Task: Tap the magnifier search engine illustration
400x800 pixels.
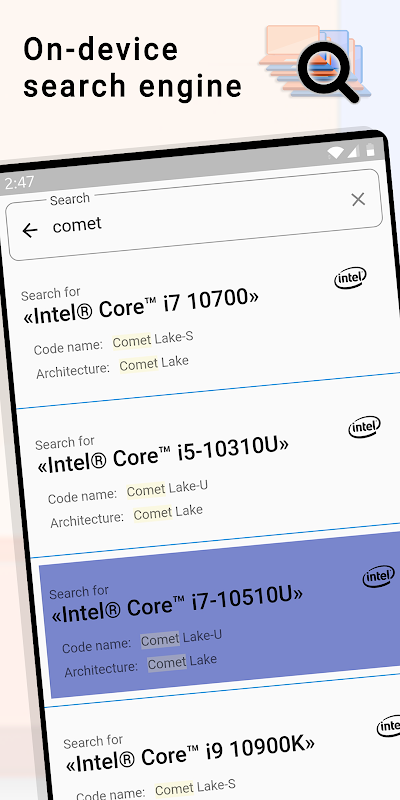Action: coord(315,64)
